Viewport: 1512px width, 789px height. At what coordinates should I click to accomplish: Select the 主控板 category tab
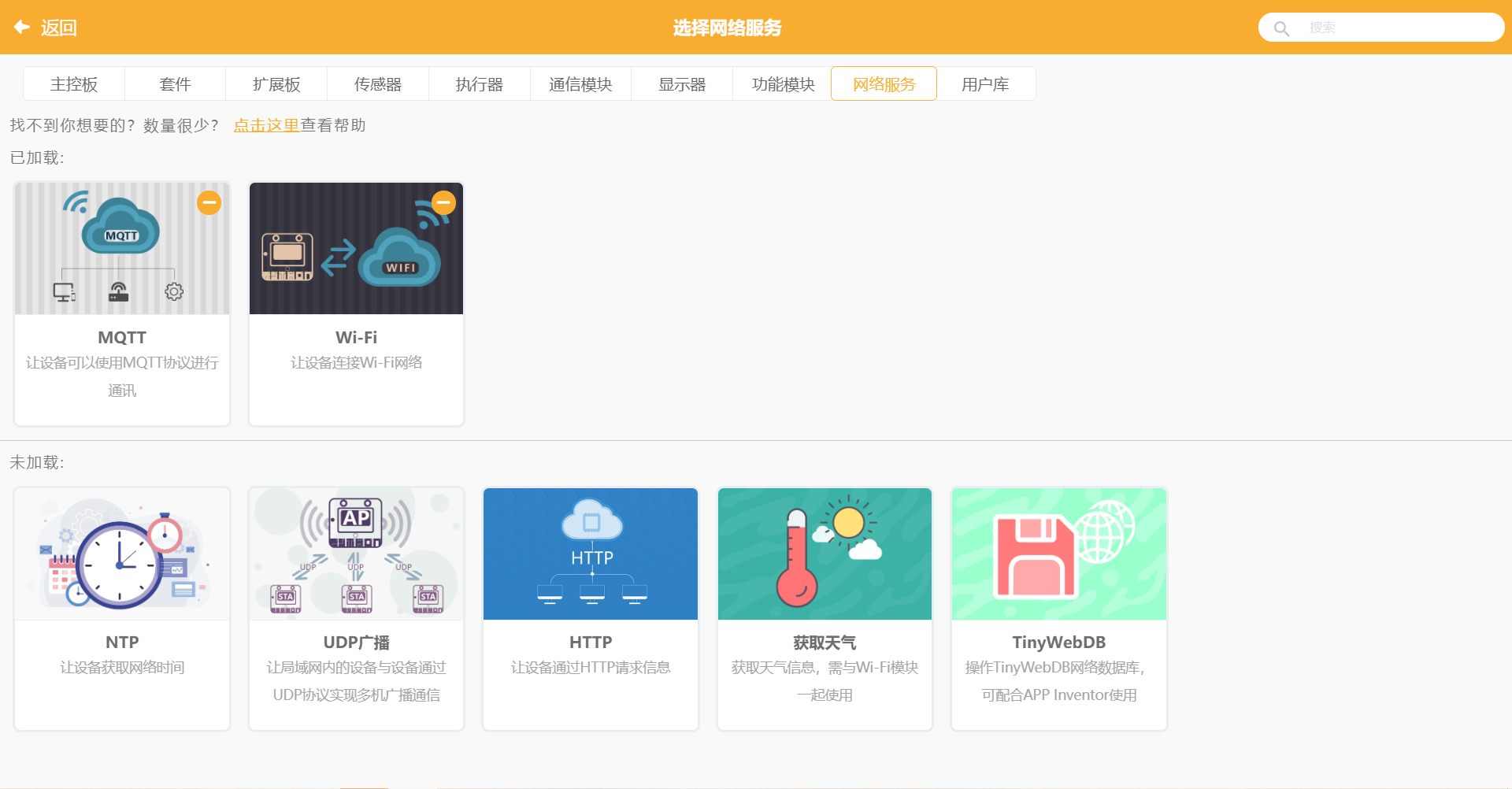point(74,83)
